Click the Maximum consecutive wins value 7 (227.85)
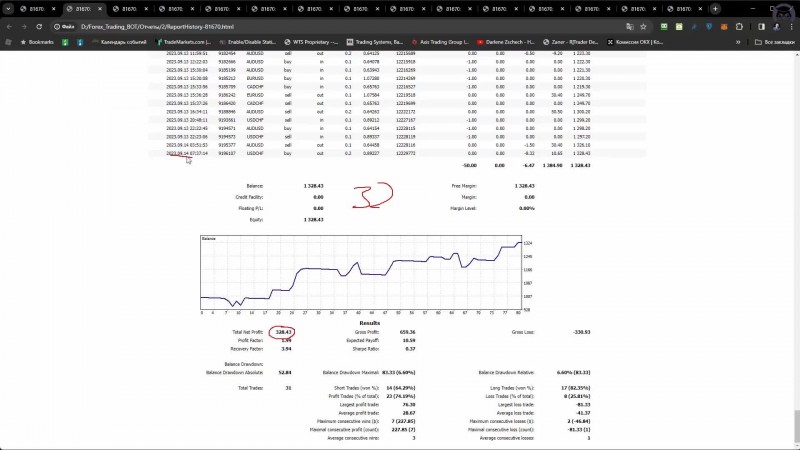The image size is (800, 450). click(x=402, y=421)
